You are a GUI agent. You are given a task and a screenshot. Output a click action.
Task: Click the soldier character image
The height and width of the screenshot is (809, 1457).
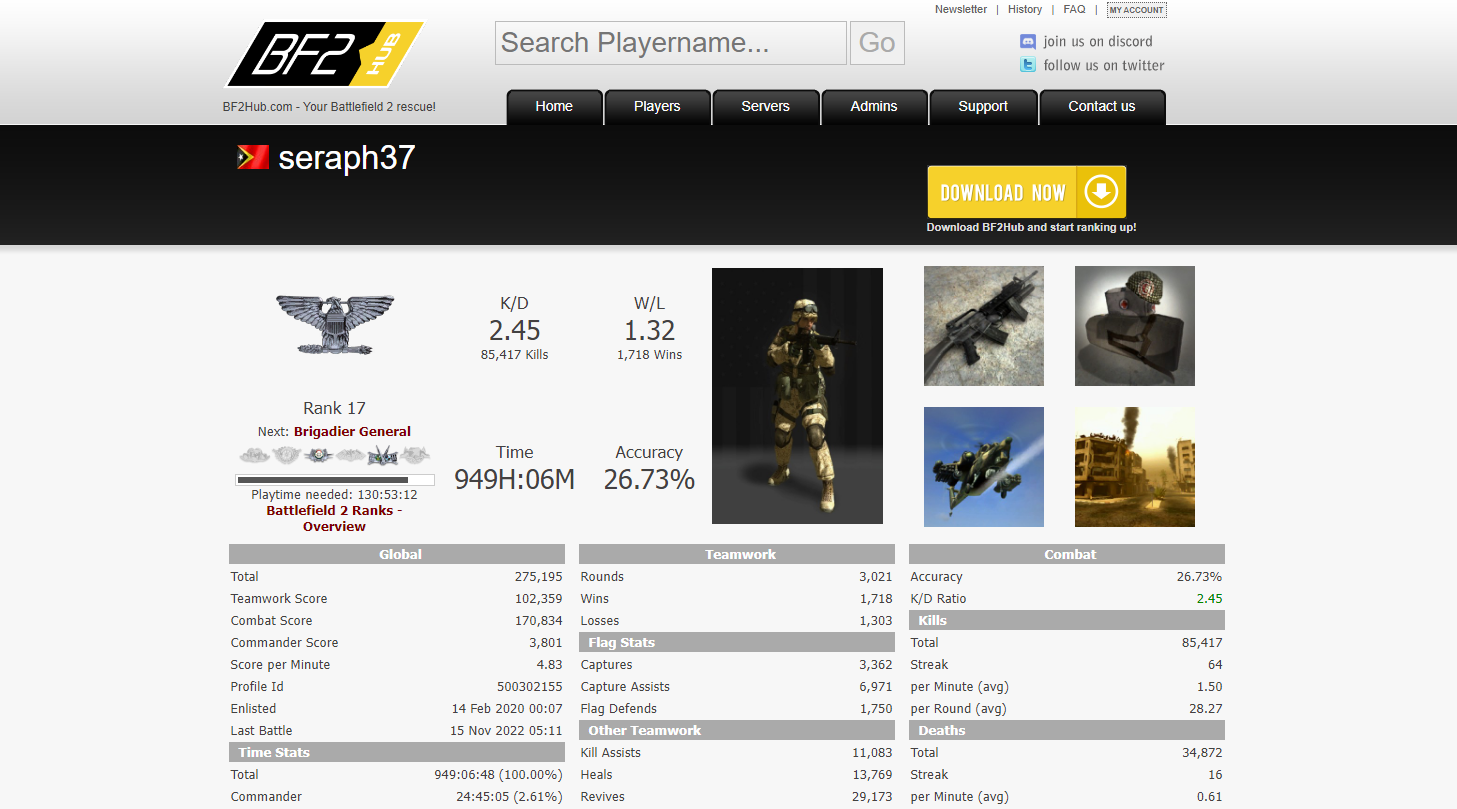click(797, 396)
